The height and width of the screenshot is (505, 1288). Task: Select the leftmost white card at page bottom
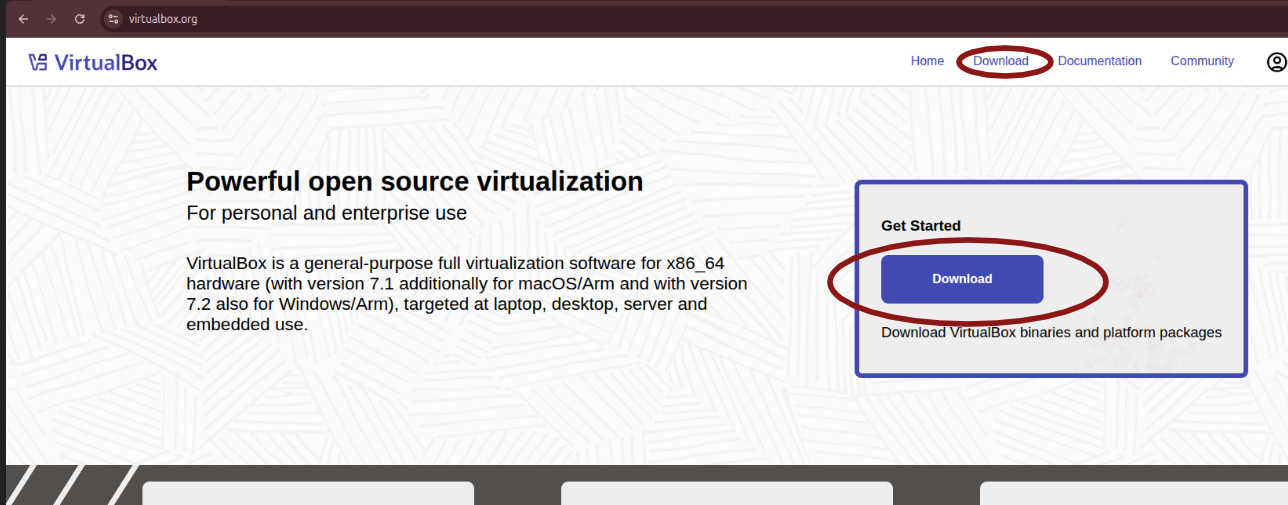click(308, 493)
